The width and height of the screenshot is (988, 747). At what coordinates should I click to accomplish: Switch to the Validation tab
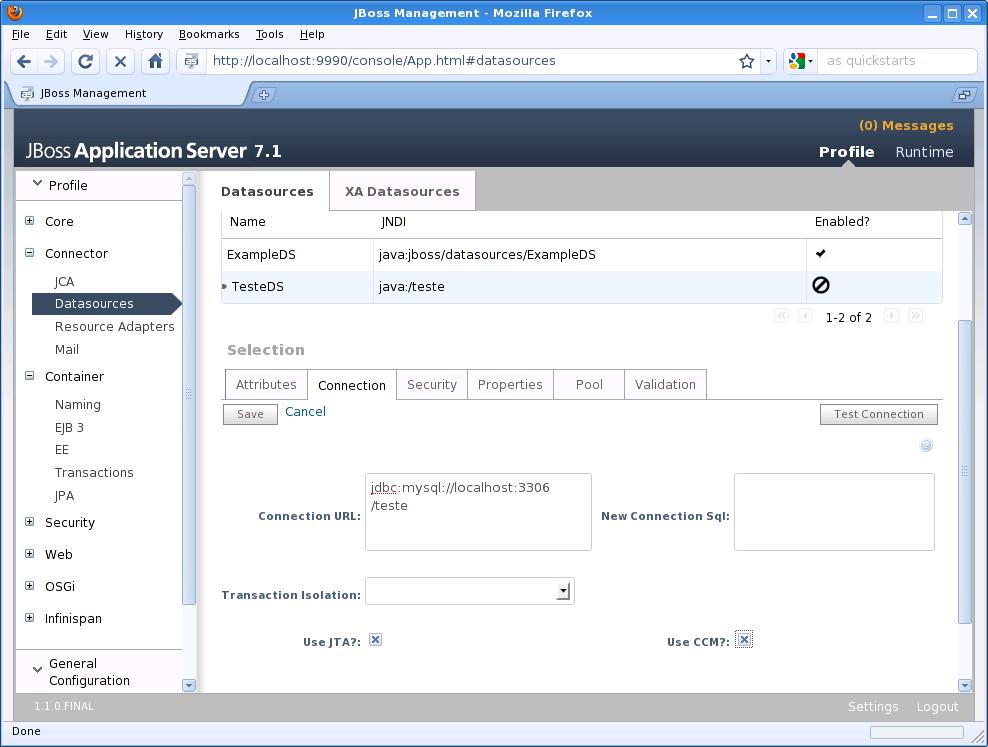pyautogui.click(x=665, y=384)
